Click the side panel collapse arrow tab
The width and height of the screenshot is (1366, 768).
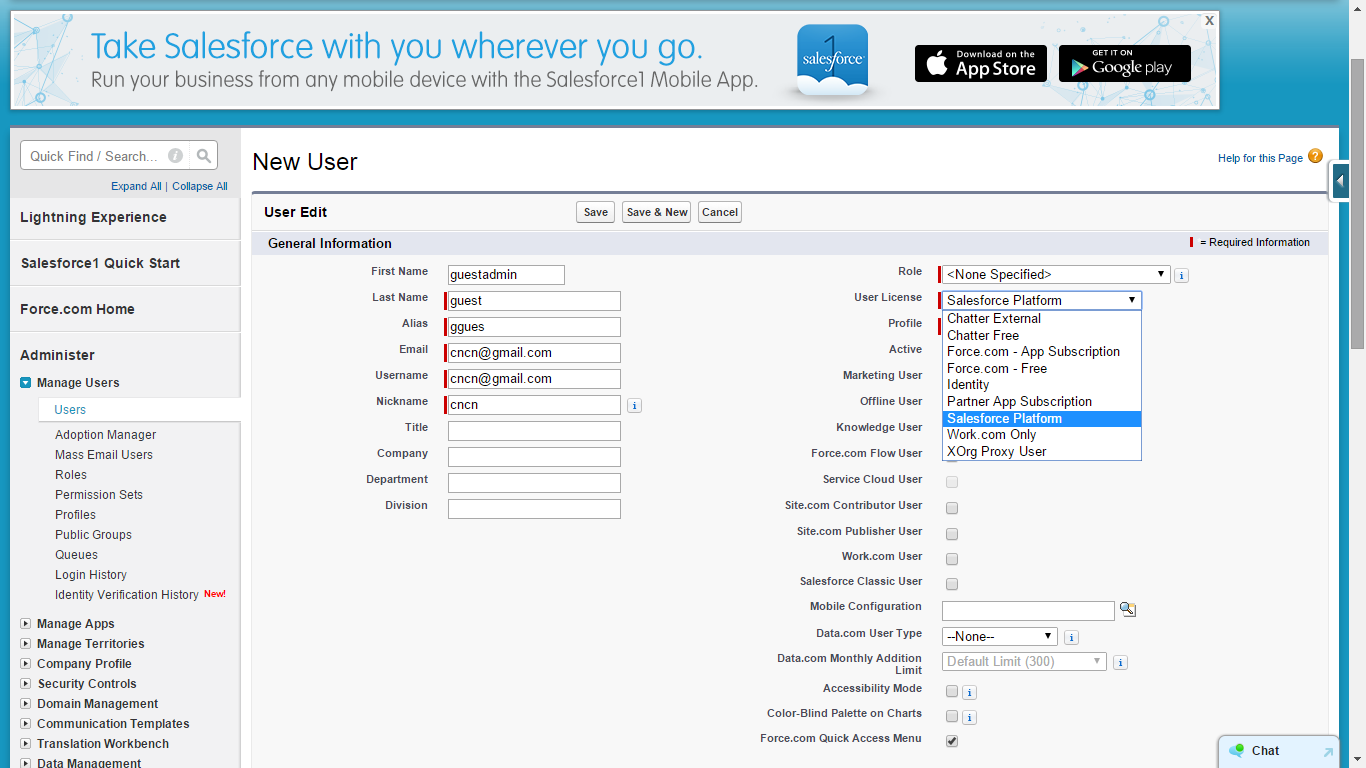[1340, 181]
